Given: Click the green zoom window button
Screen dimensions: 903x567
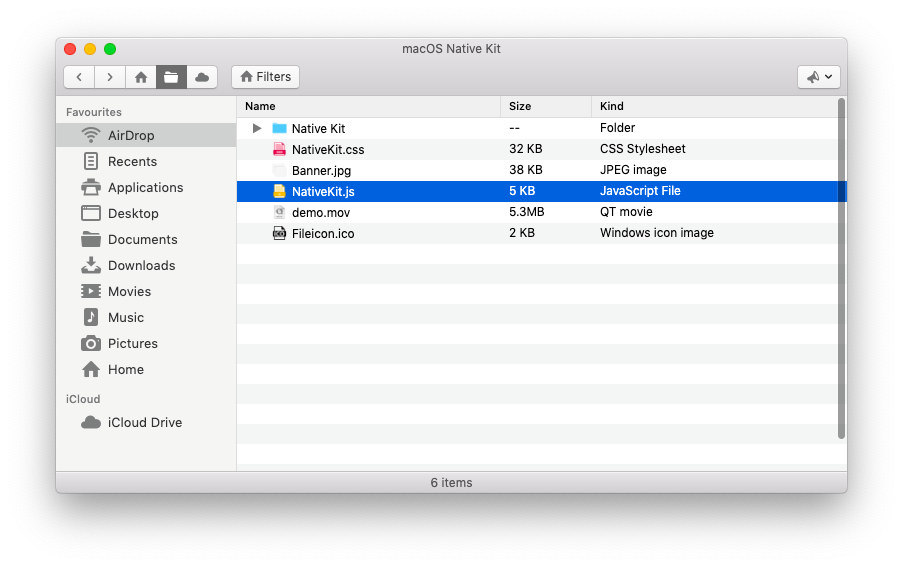Looking at the screenshot, I should (x=110, y=49).
